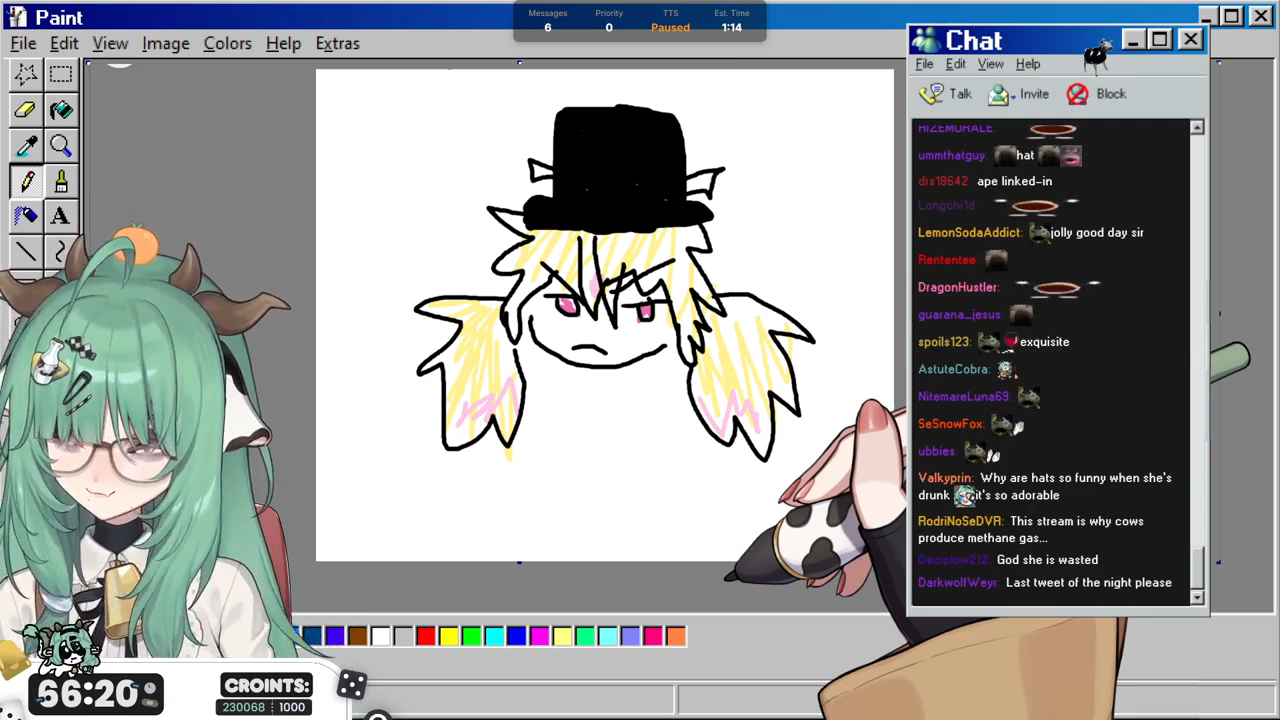Click the Paint app icon in title bar

click(x=17, y=17)
